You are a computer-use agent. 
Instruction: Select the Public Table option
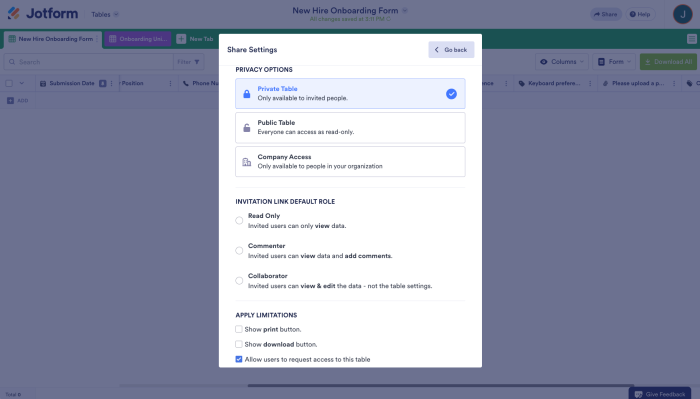(x=350, y=128)
